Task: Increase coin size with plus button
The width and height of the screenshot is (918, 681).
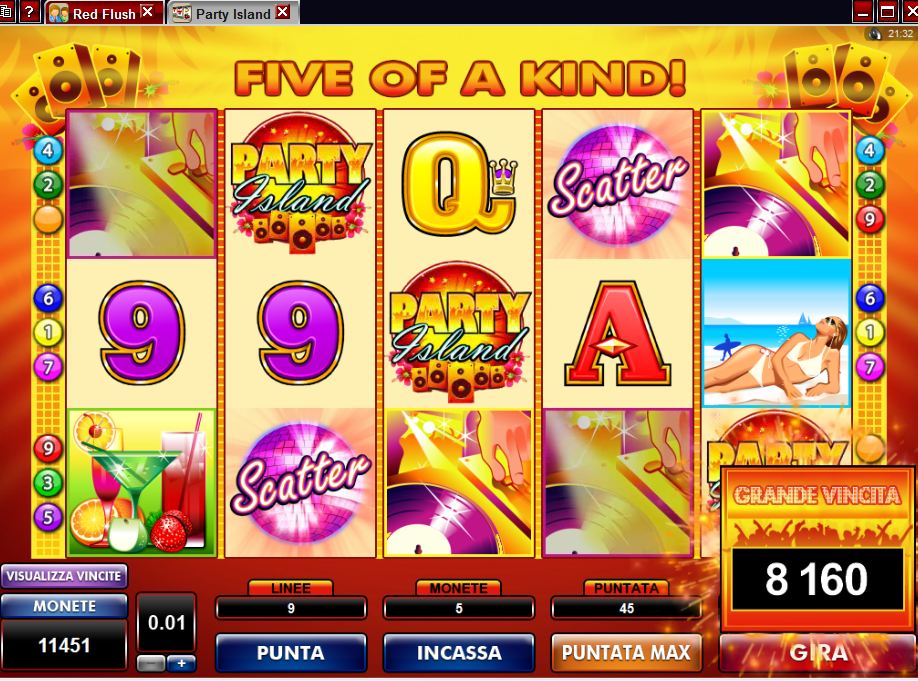Action: (x=181, y=663)
